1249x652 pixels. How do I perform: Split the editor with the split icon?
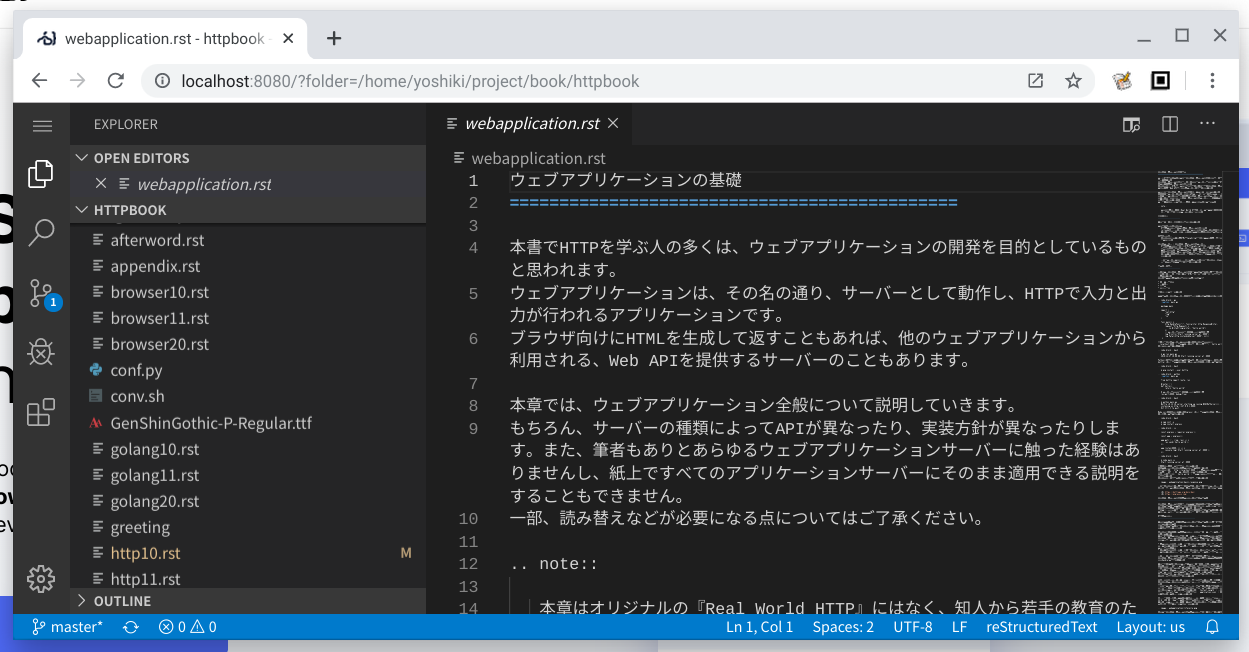pyautogui.click(x=1169, y=124)
